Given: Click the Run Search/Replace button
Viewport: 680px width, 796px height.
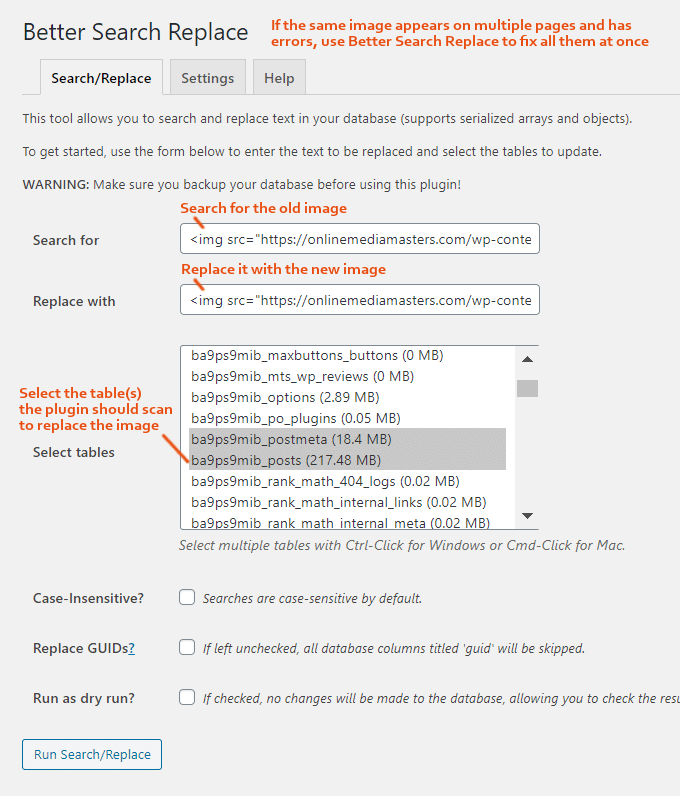Looking at the screenshot, I should 92,754.
